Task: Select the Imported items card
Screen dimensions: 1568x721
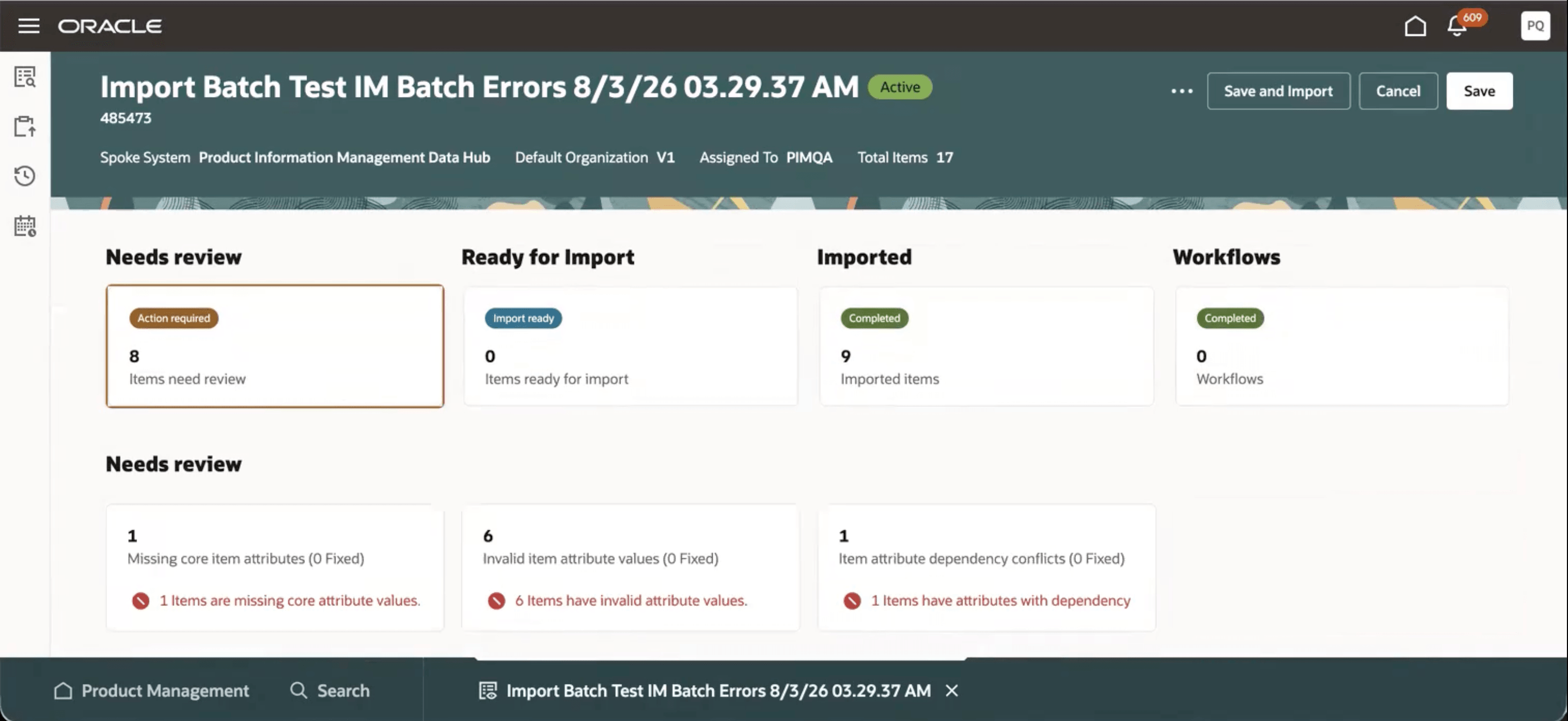Action: click(x=986, y=346)
